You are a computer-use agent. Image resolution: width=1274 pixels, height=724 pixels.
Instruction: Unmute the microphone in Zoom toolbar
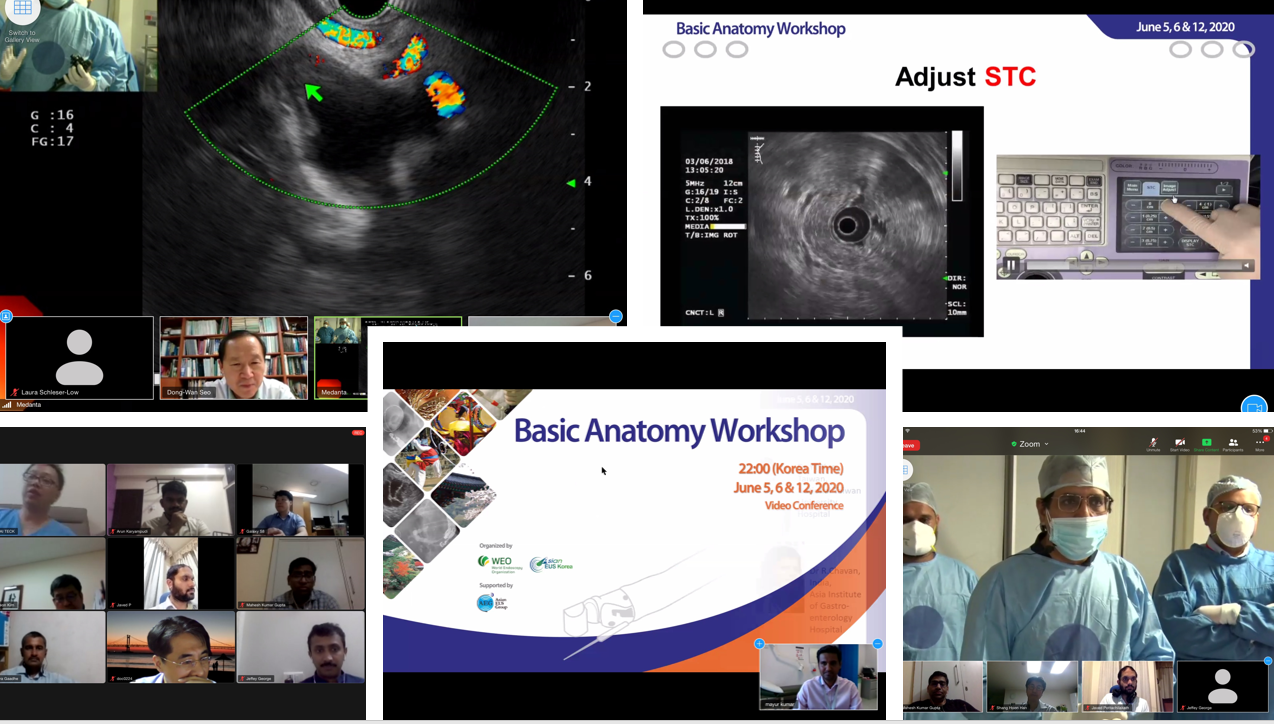point(1153,443)
